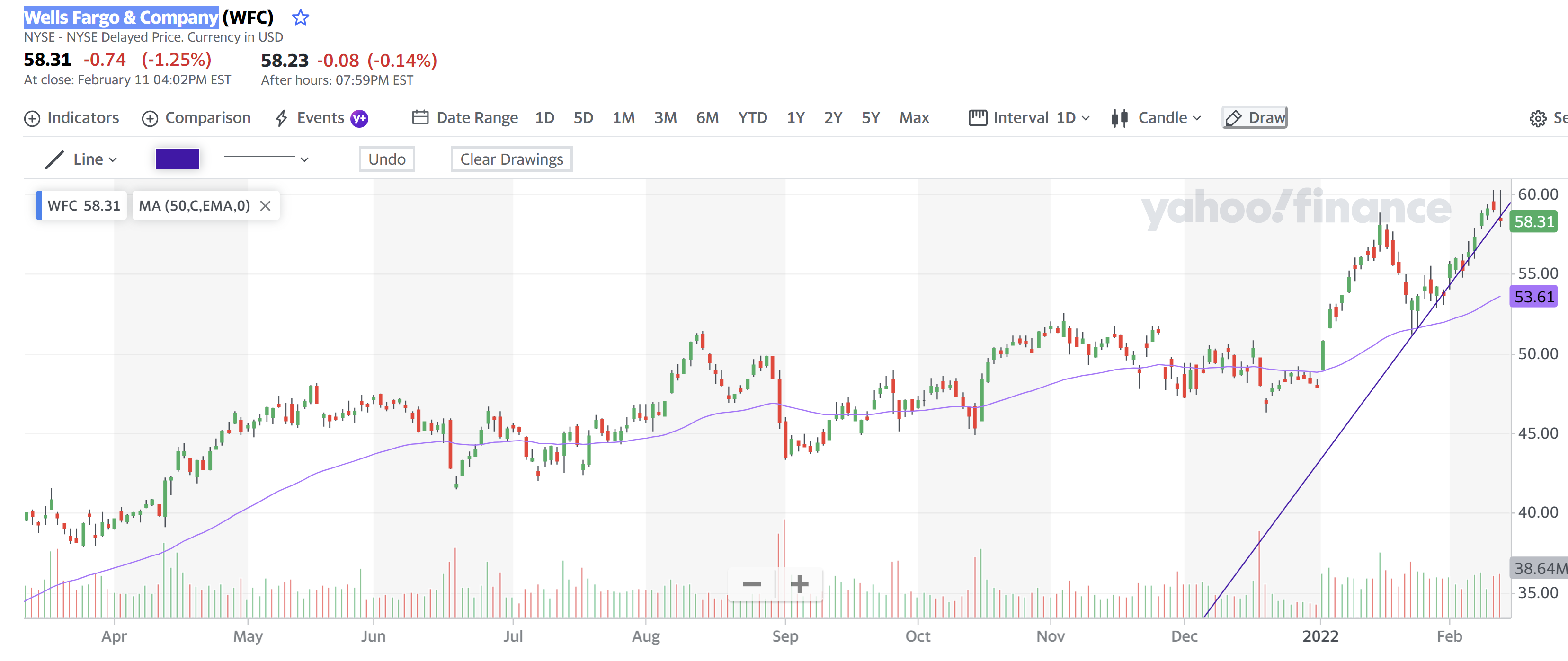Toggle the Draw mode button

pyautogui.click(x=1255, y=118)
